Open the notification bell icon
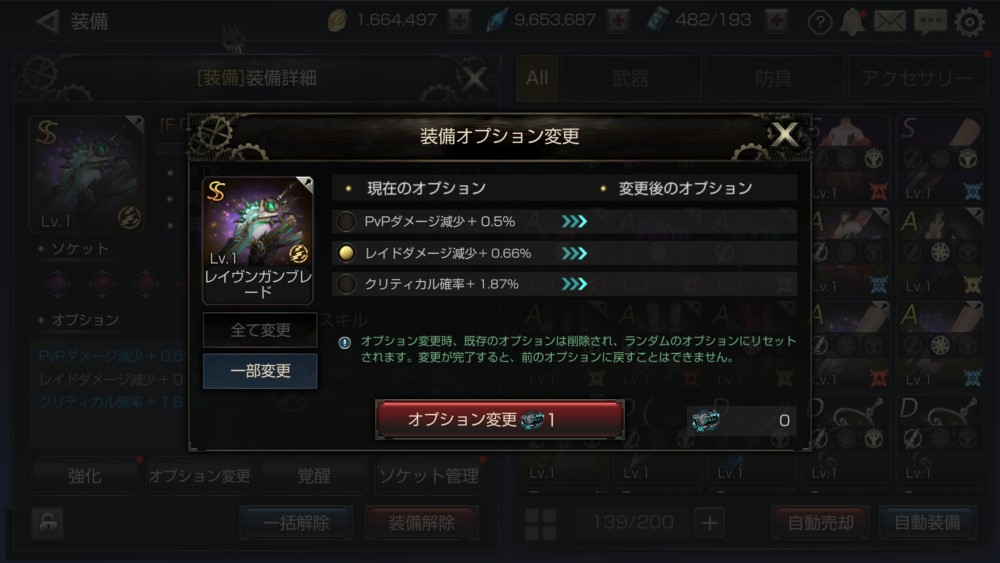The height and width of the screenshot is (563, 1000). click(x=852, y=22)
